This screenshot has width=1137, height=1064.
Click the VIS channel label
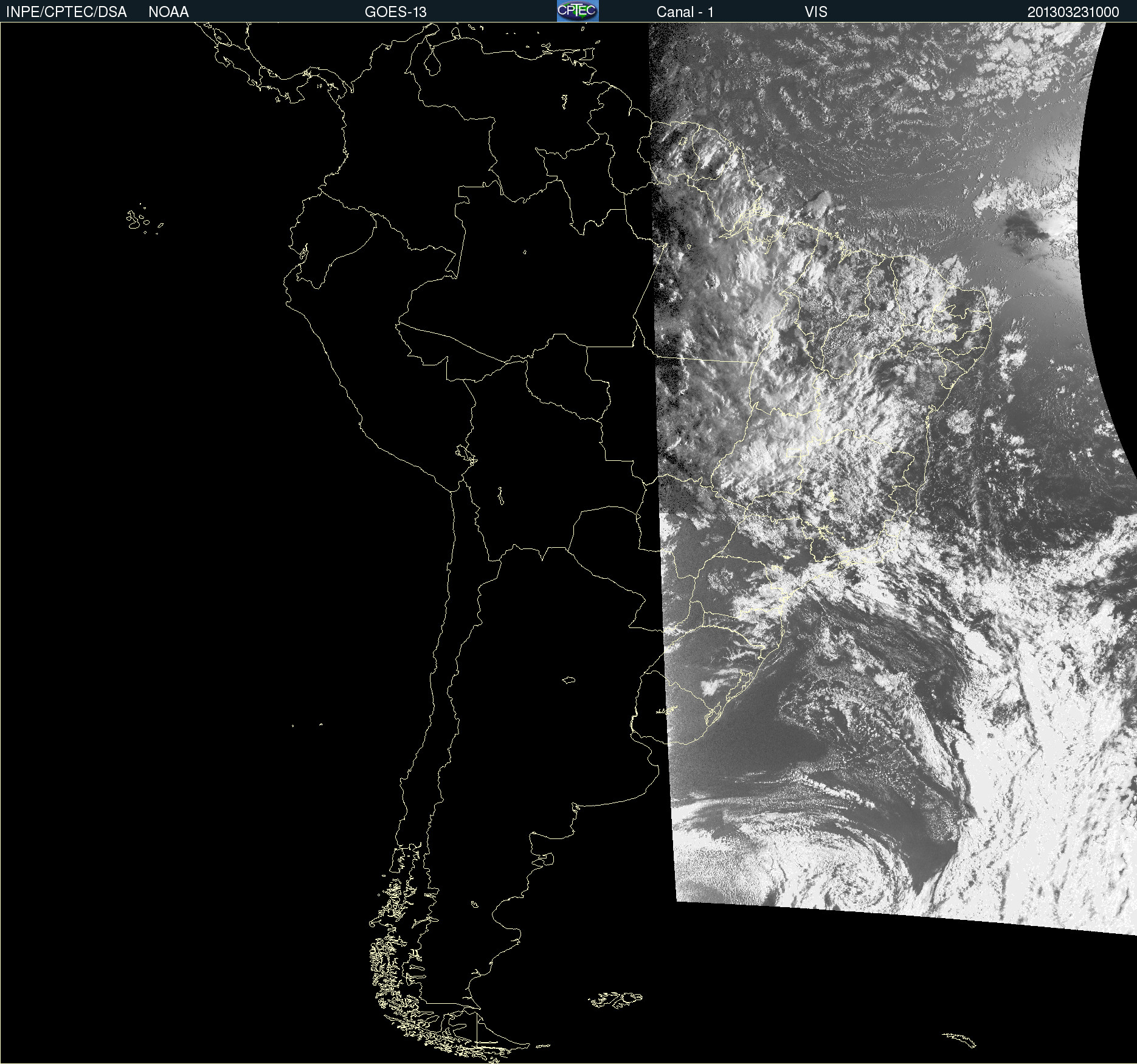(816, 12)
